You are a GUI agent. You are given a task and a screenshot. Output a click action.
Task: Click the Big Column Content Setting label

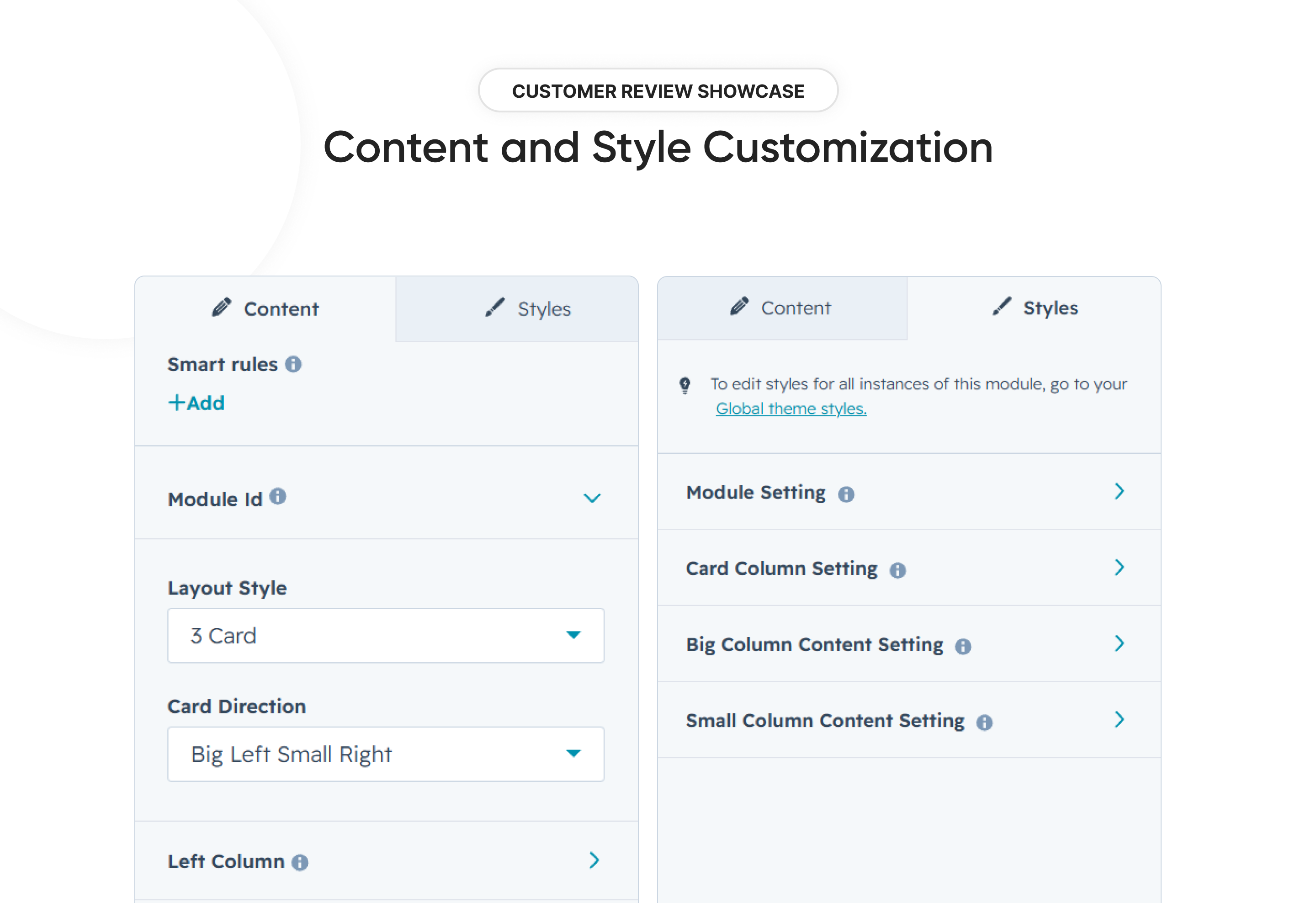(x=814, y=645)
